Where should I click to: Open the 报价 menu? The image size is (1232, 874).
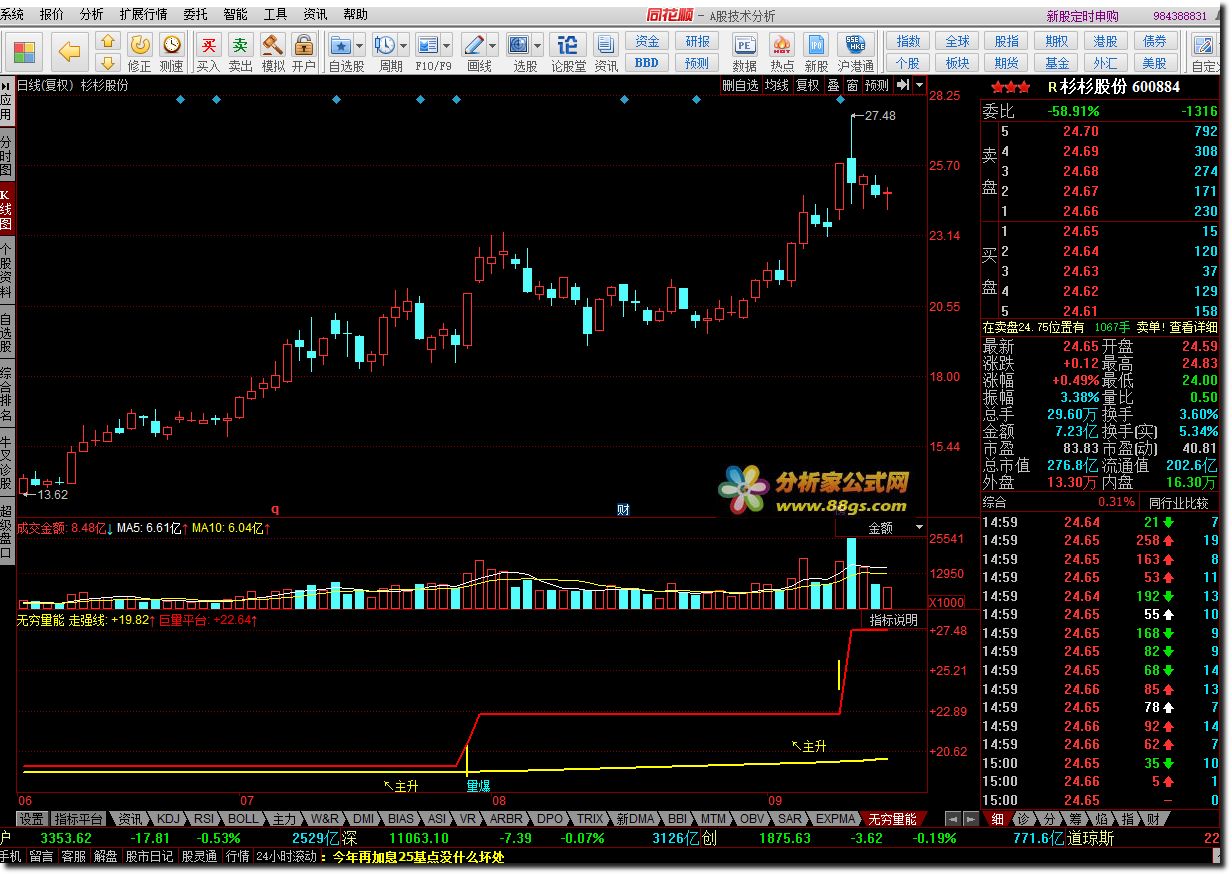[51, 15]
